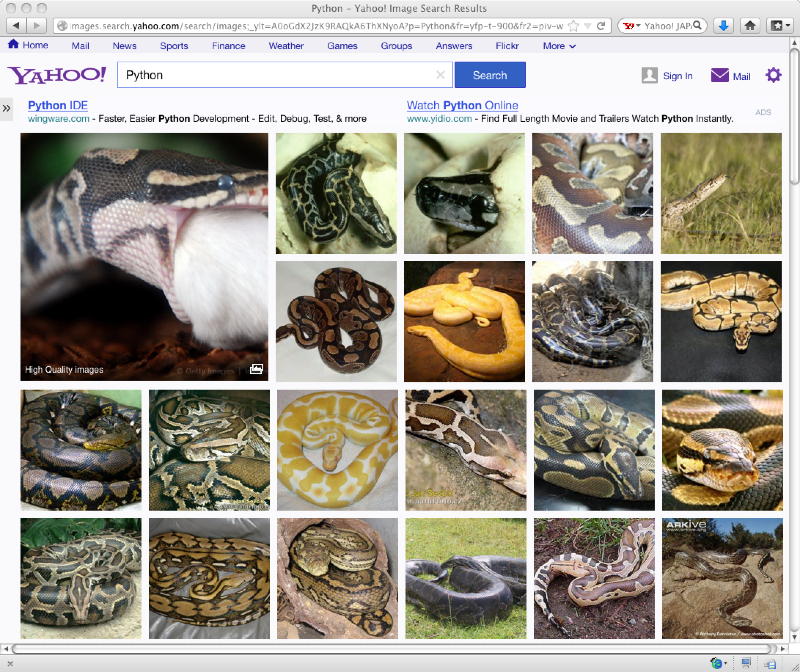The width and height of the screenshot is (800, 672).
Task: Open Sports in Yahoo navigation
Action: pos(174,46)
